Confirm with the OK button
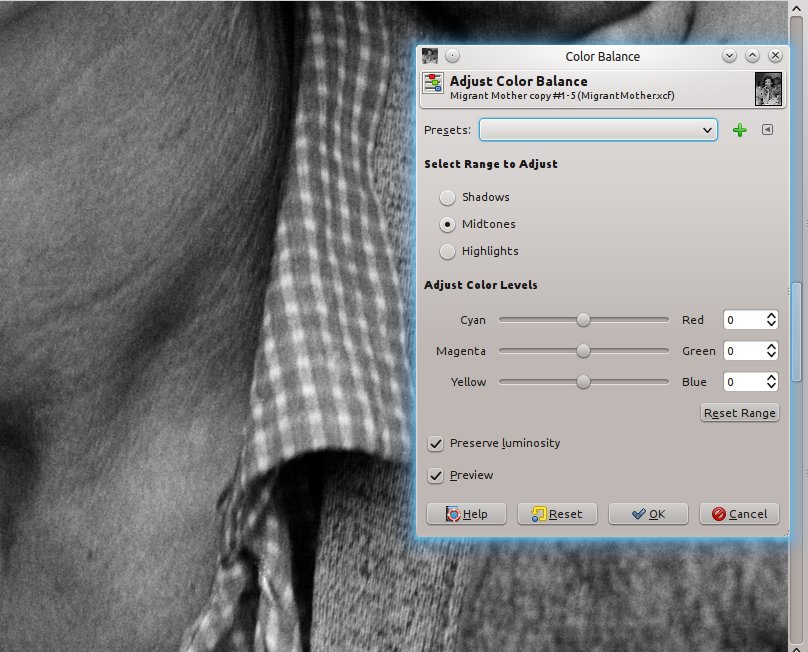This screenshot has height=652, width=808. point(648,514)
